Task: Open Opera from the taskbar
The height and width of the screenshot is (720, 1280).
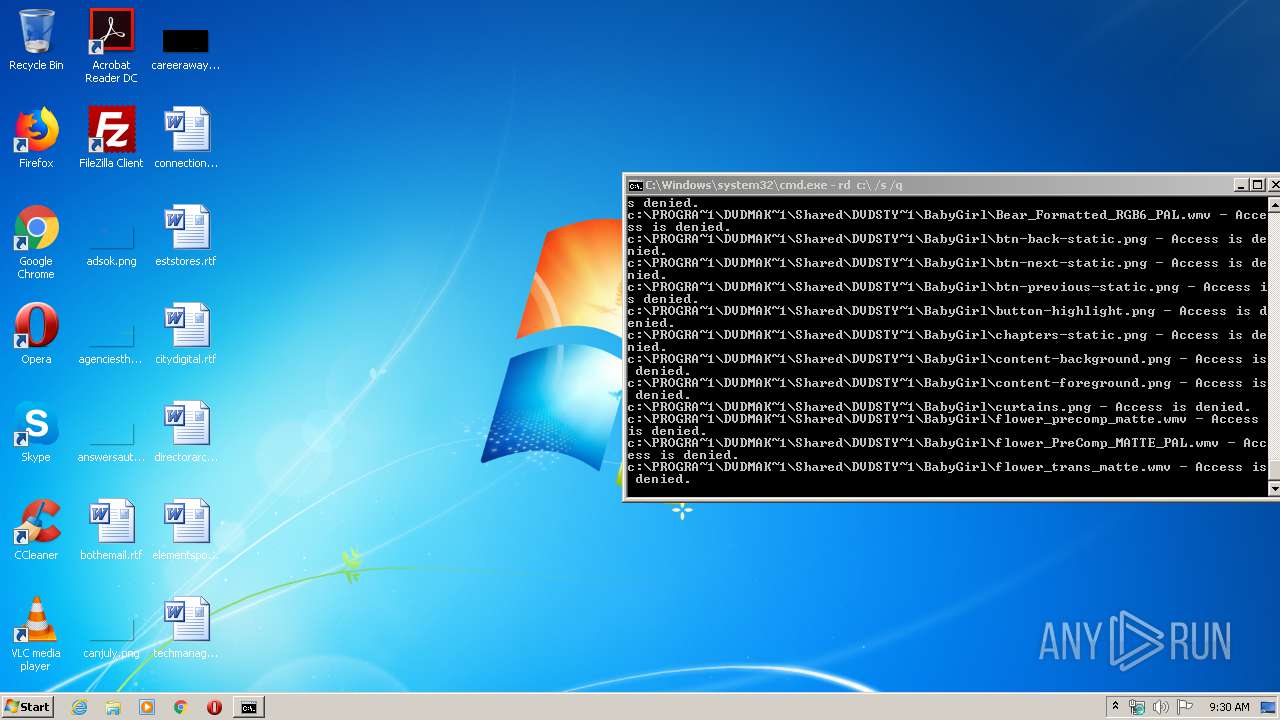Action: [214, 707]
